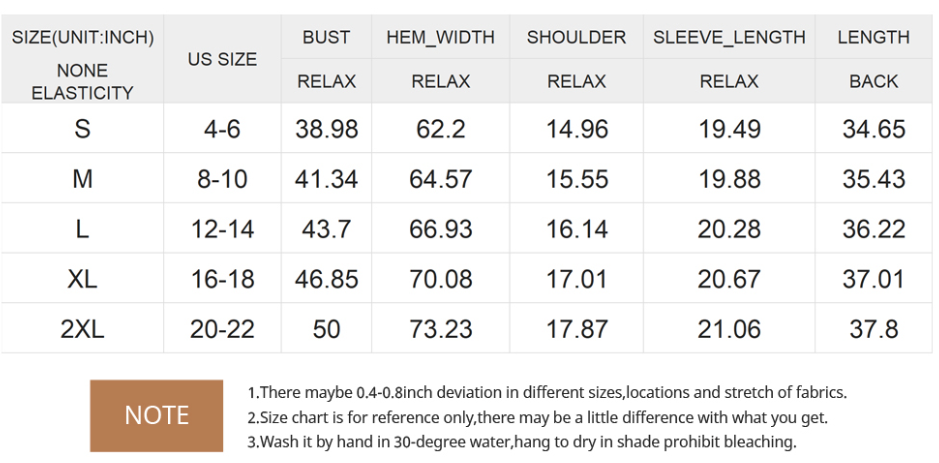This screenshot has height=463, width=939.
Task: Select the SHOULDER column header
Action: click(x=576, y=38)
